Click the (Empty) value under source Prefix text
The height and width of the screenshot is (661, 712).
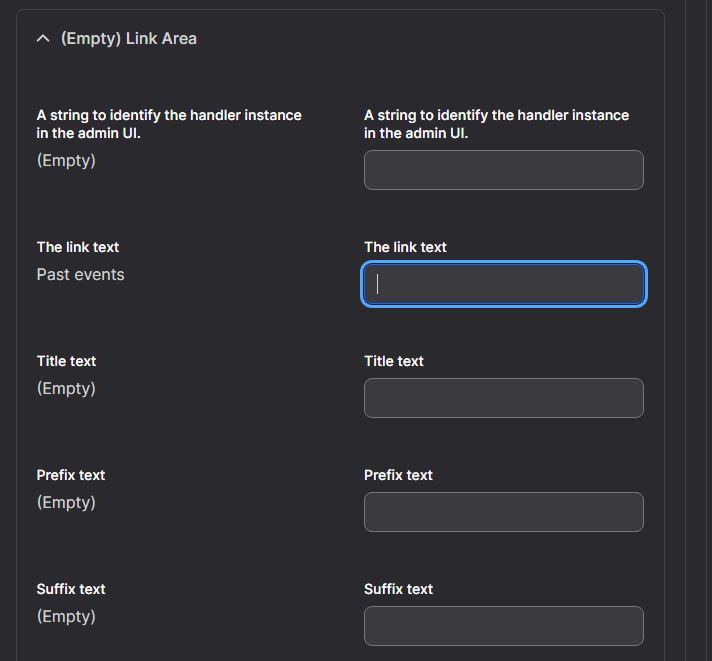66,503
